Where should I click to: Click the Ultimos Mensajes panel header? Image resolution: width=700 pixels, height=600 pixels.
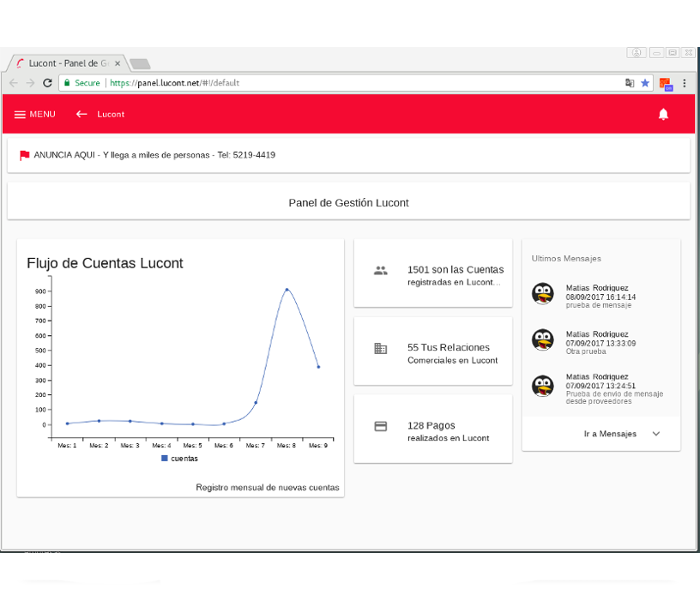pos(566,258)
